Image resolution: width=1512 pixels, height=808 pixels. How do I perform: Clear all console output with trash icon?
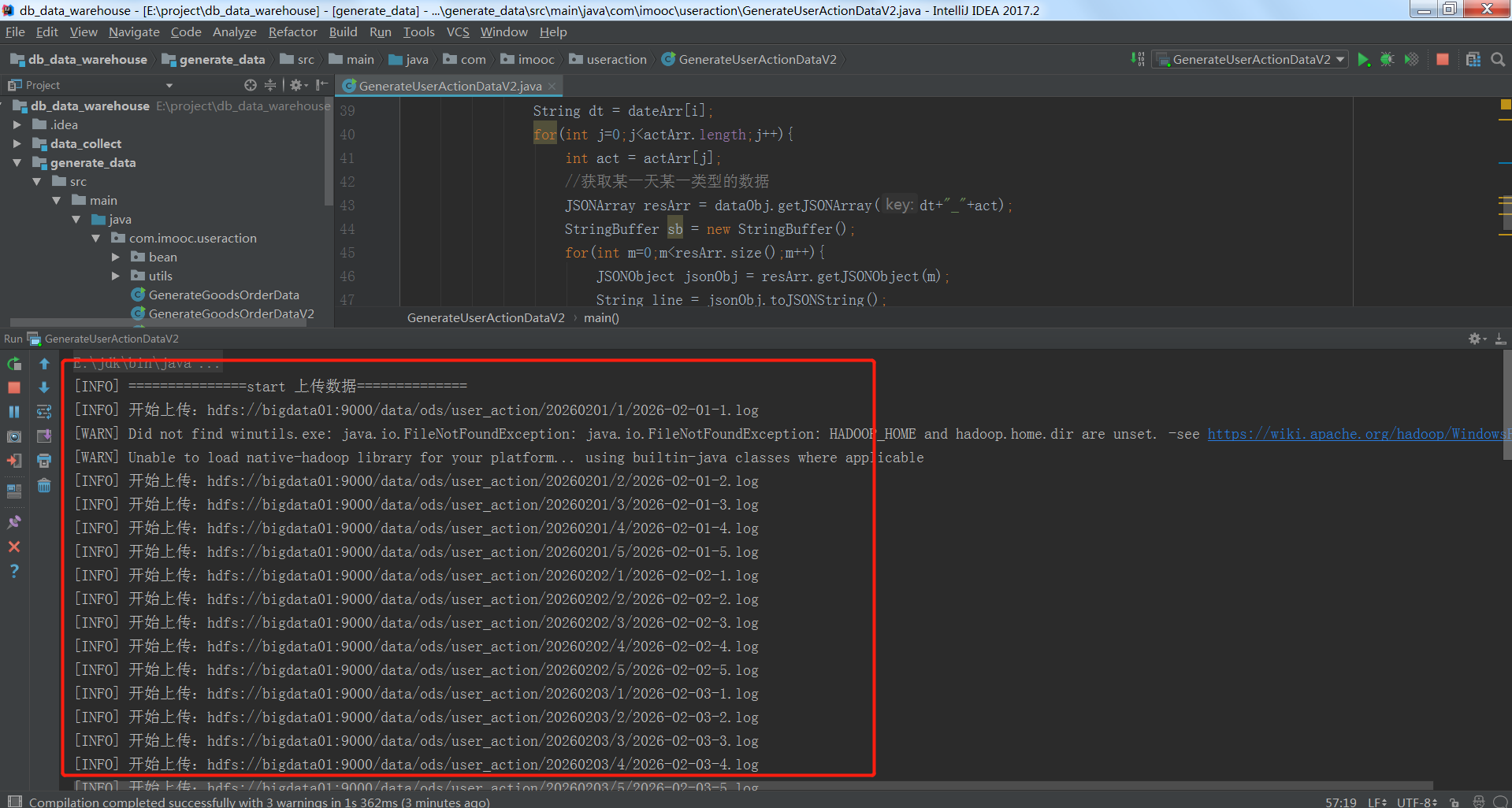tap(44, 486)
